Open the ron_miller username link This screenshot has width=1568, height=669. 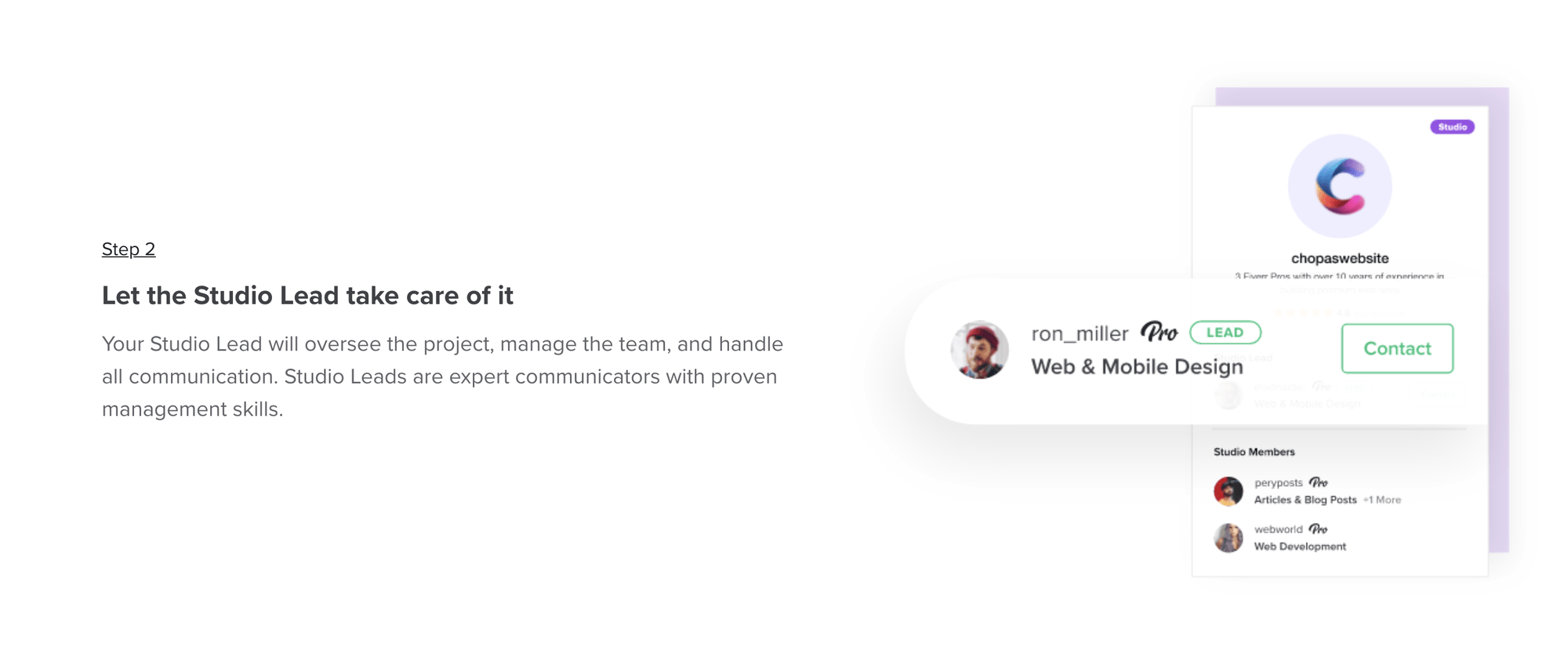1080,334
